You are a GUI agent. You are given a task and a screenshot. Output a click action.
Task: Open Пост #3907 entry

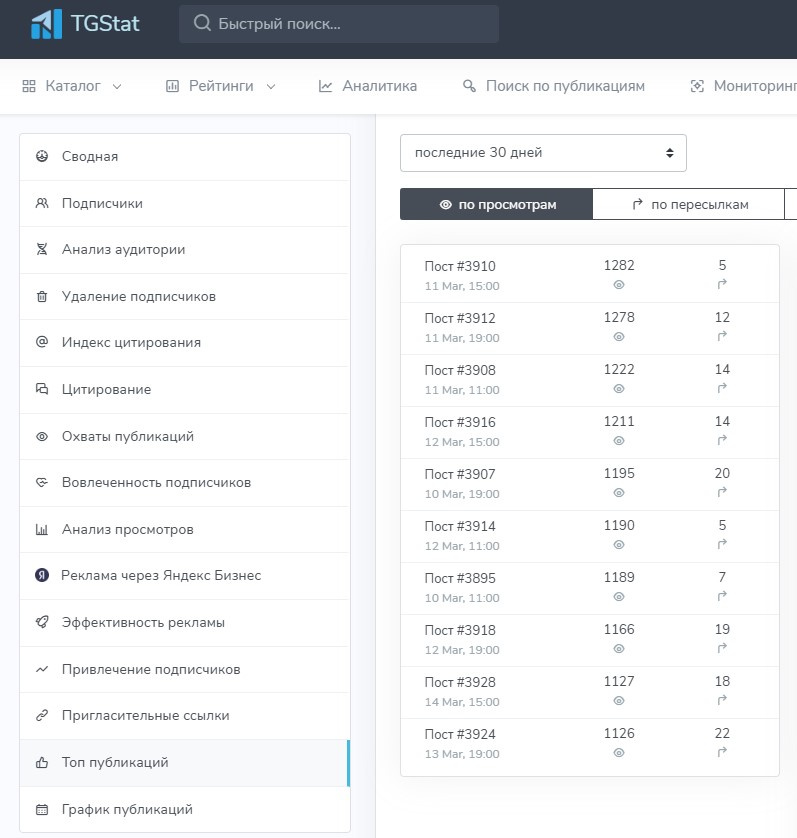coord(590,485)
